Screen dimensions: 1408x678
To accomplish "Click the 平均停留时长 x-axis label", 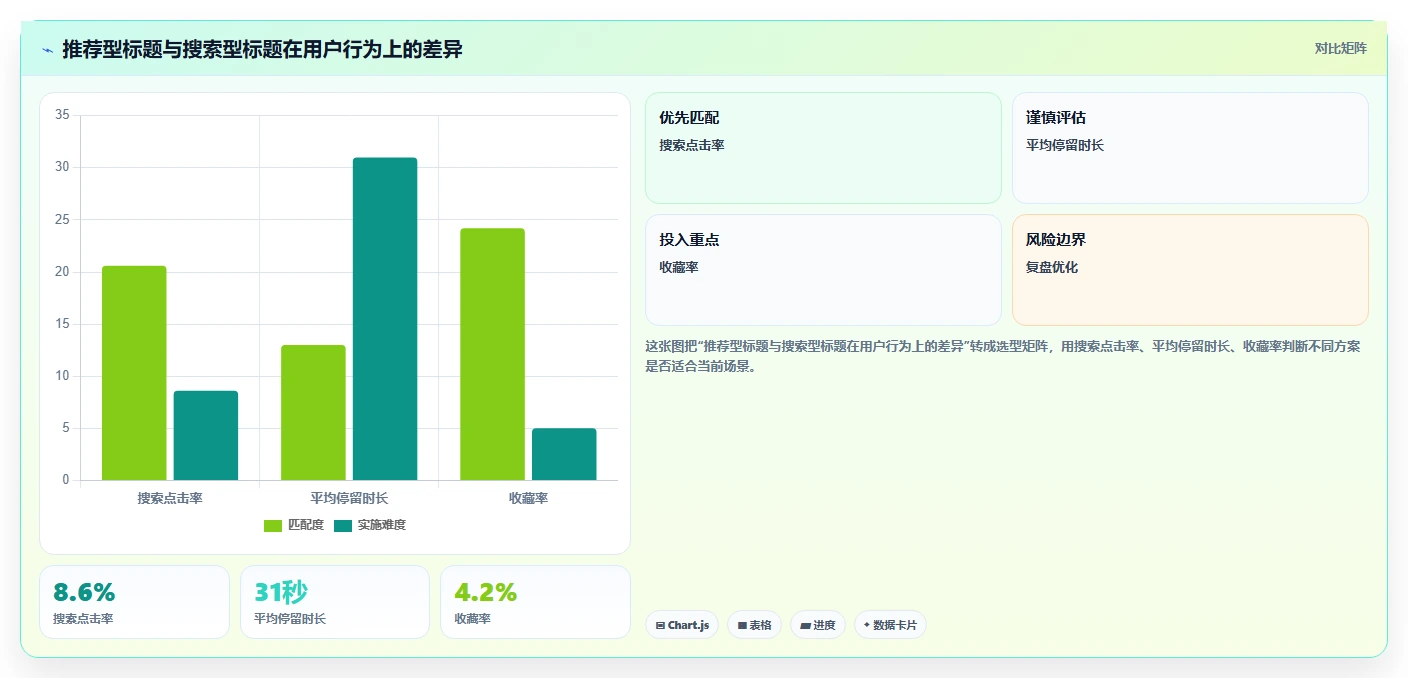I will pyautogui.click(x=349, y=498).
